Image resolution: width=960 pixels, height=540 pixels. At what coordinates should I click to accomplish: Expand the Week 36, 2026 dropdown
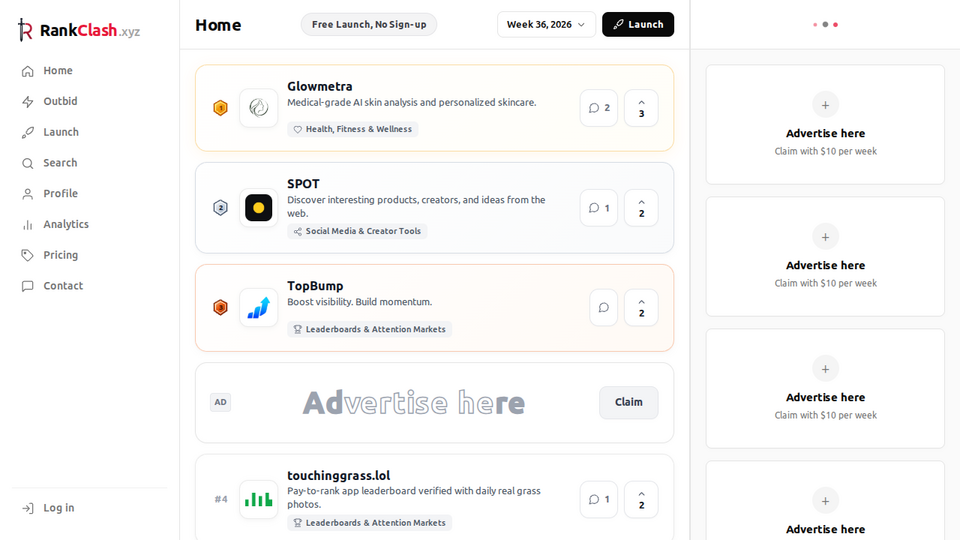tap(546, 24)
